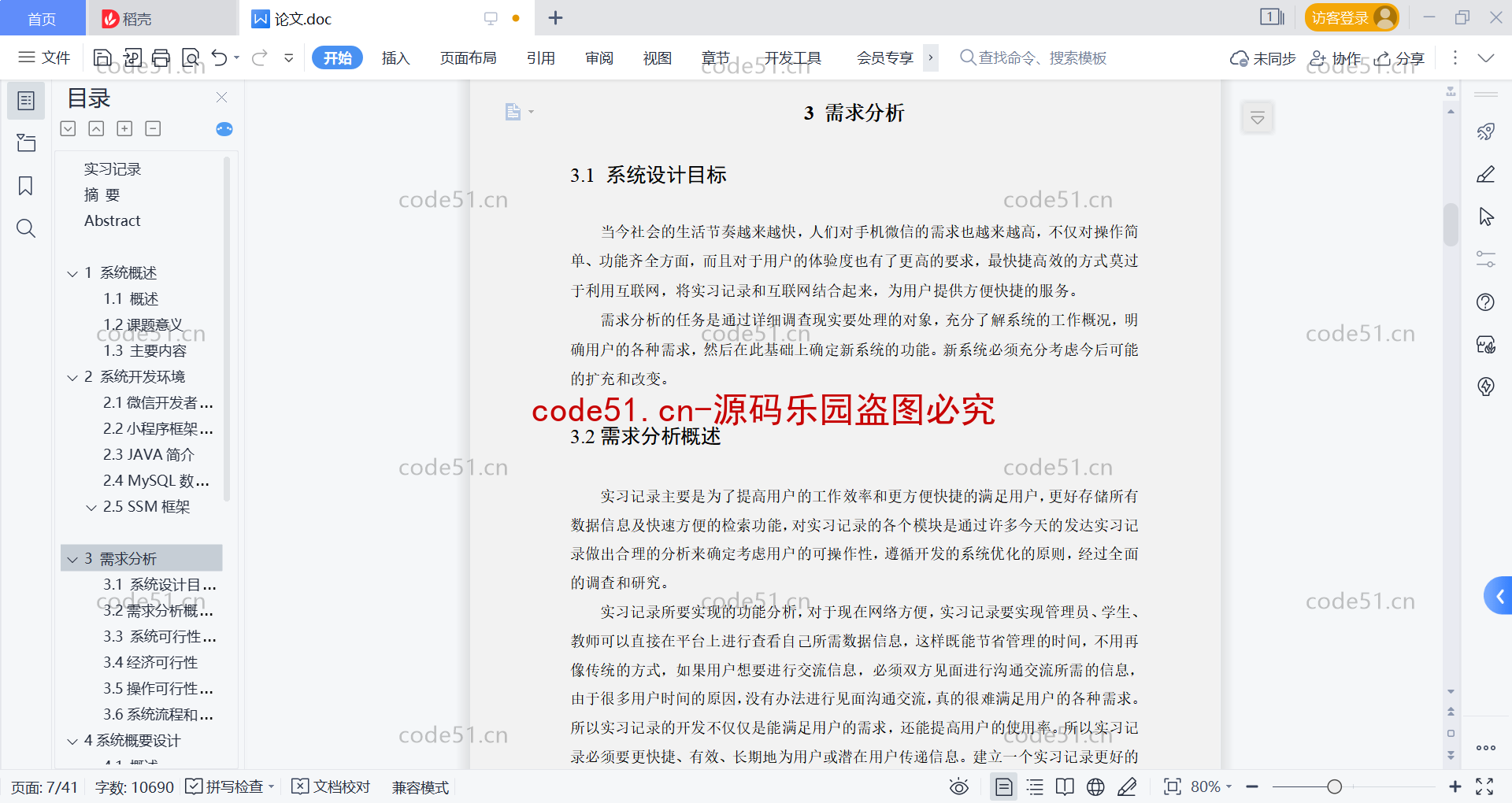Click the fullscreen icon in status bar
This screenshot has width=1512, height=803.
click(1484, 786)
